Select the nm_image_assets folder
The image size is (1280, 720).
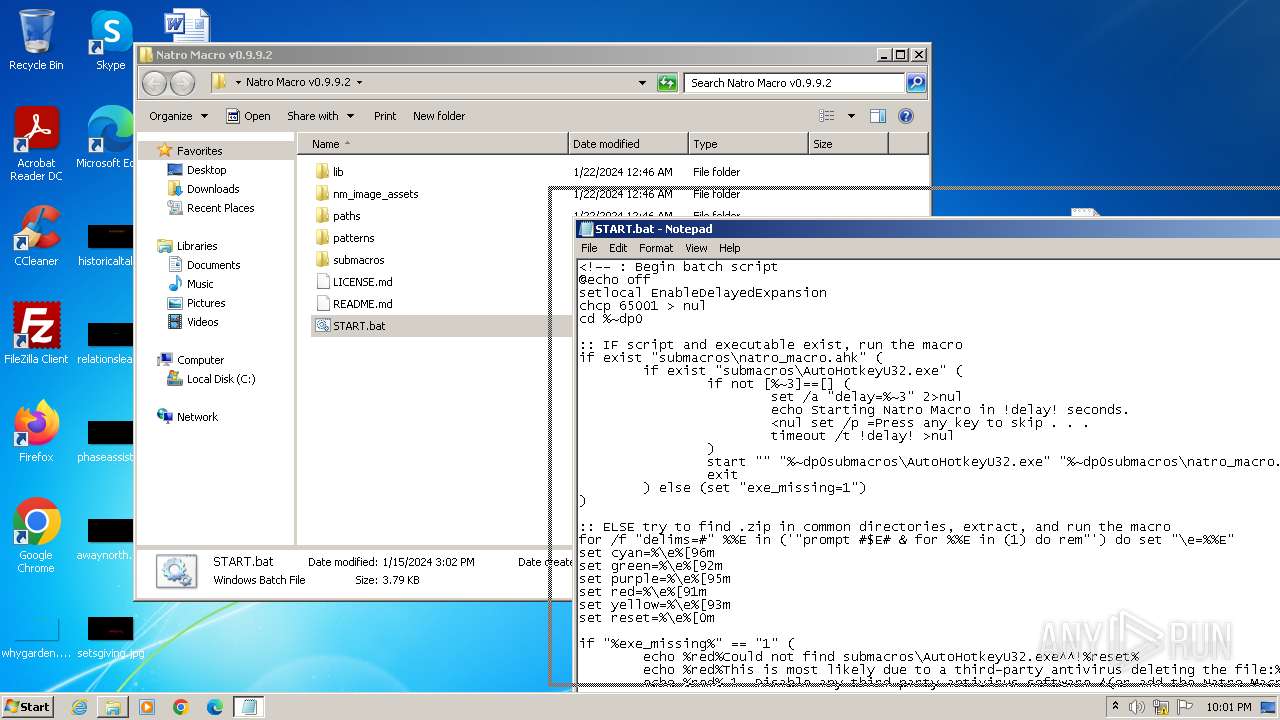pyautogui.click(x=375, y=194)
